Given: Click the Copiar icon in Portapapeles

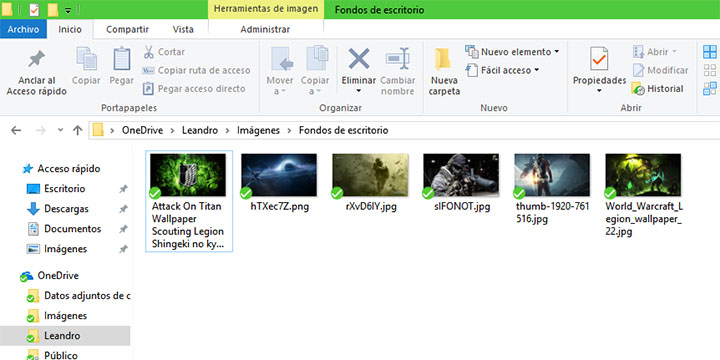Looking at the screenshot, I should (x=86, y=58).
